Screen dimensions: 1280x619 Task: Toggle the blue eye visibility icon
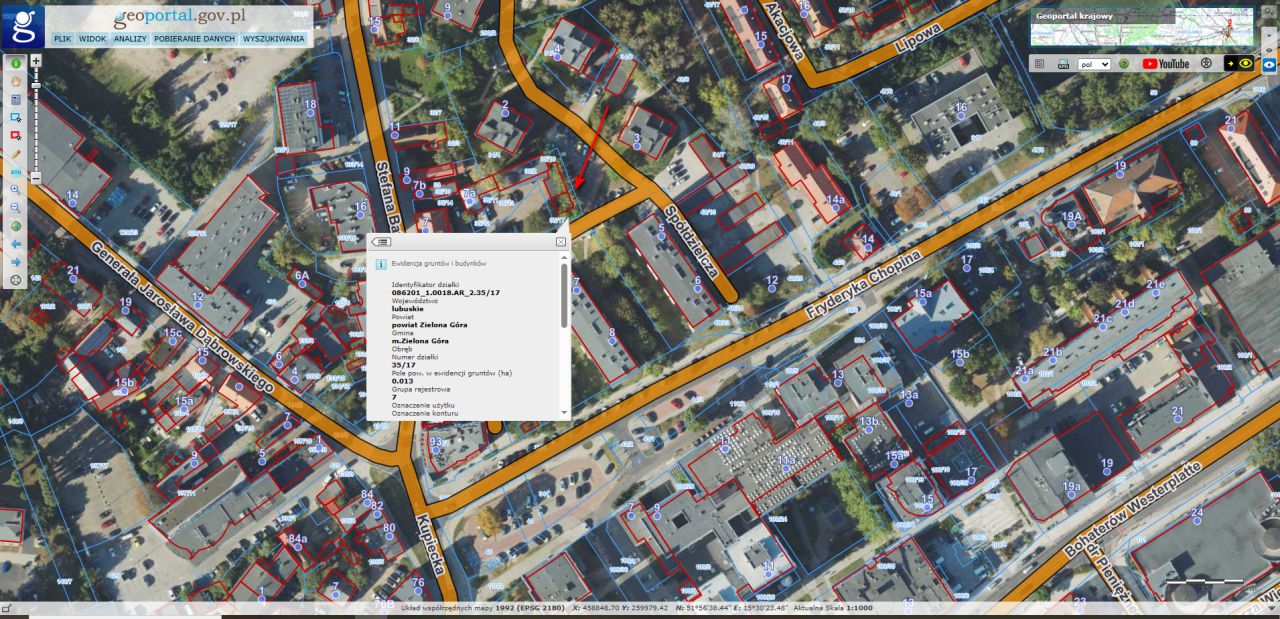pos(1269,64)
